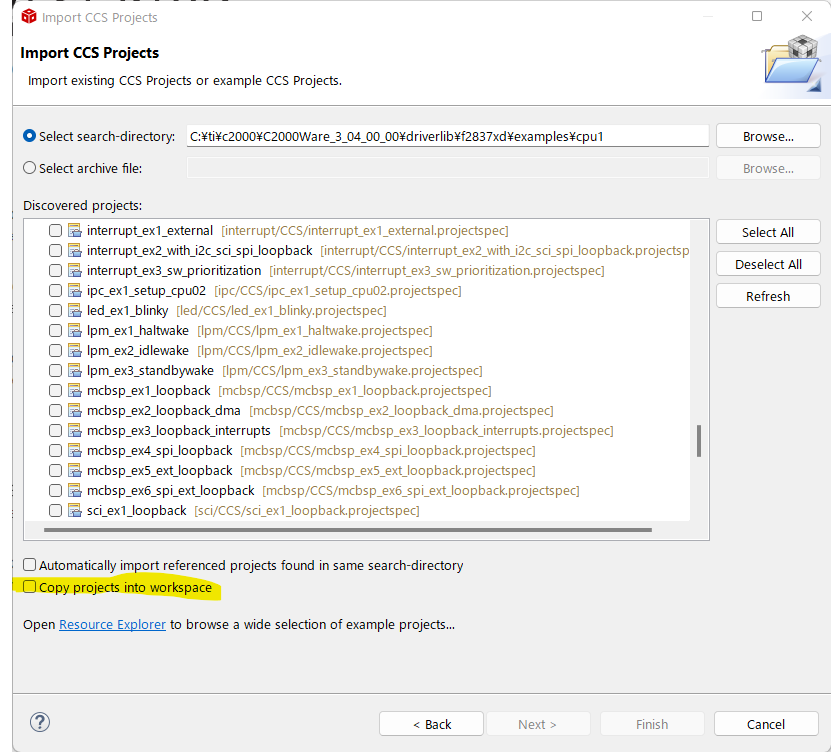This screenshot has width=831, height=752.
Task: Click the CCS cube icon in title bar
Action: pyautogui.click(x=29, y=16)
